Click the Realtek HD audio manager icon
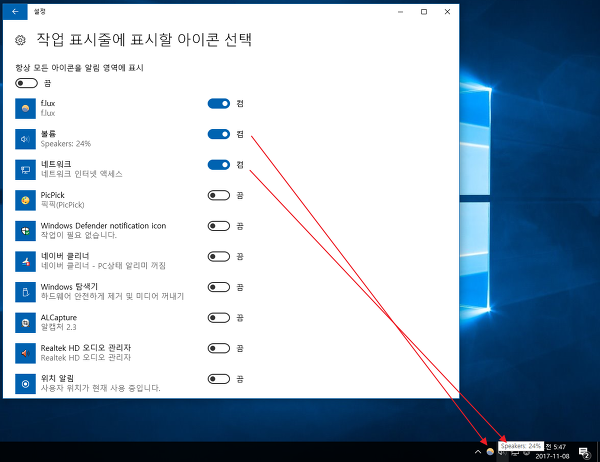The width and height of the screenshot is (600, 462). coord(25,353)
